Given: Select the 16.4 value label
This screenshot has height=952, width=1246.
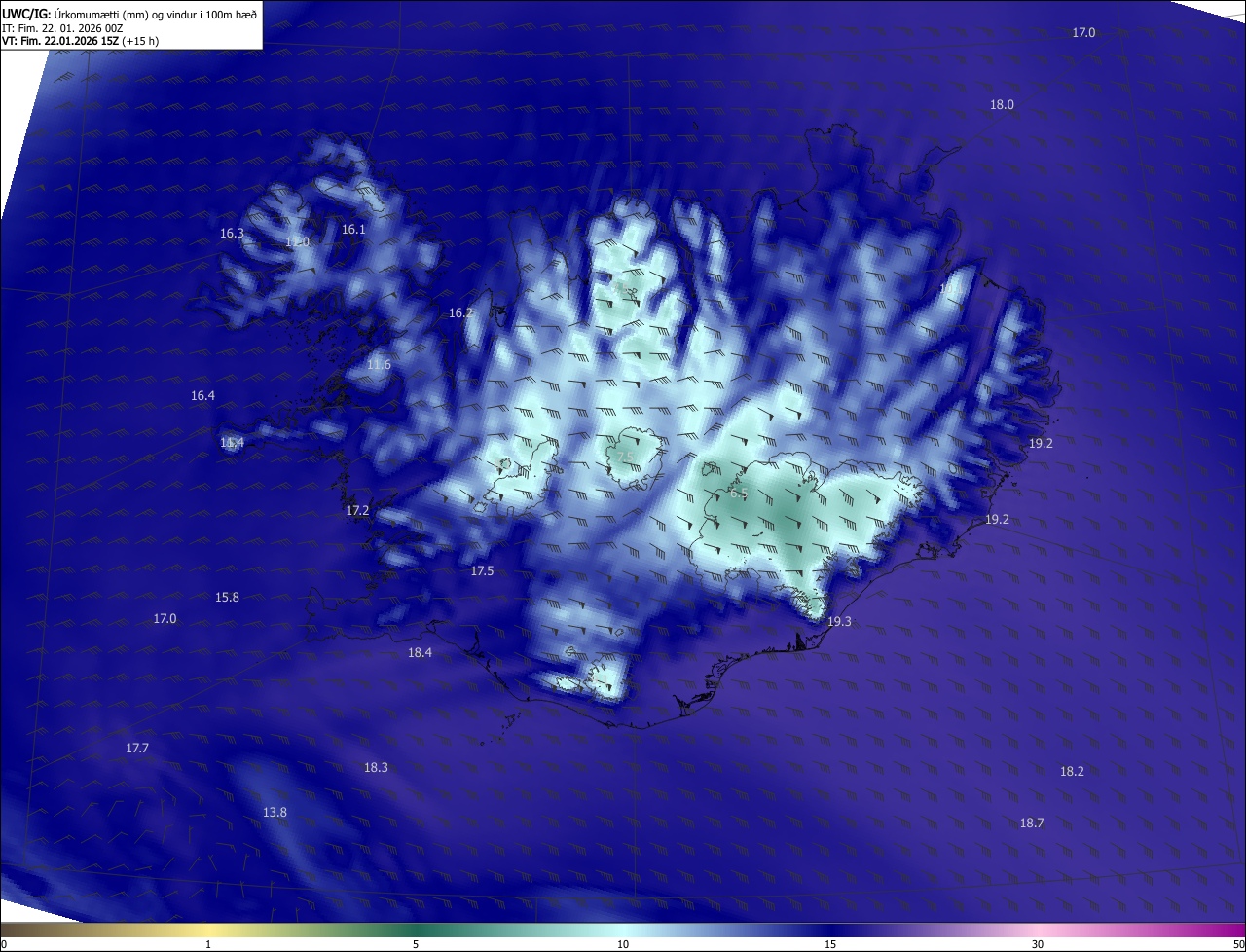Looking at the screenshot, I should click(x=202, y=396).
